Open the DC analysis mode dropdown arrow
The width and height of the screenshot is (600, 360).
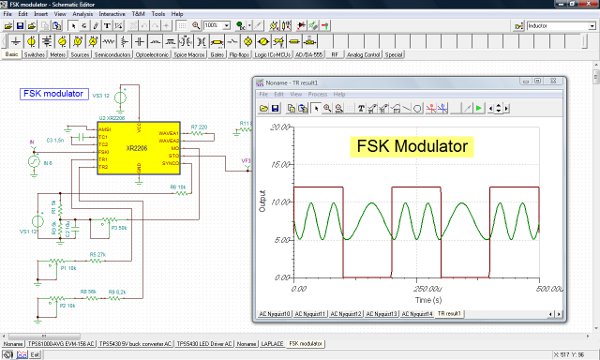pos(249,26)
